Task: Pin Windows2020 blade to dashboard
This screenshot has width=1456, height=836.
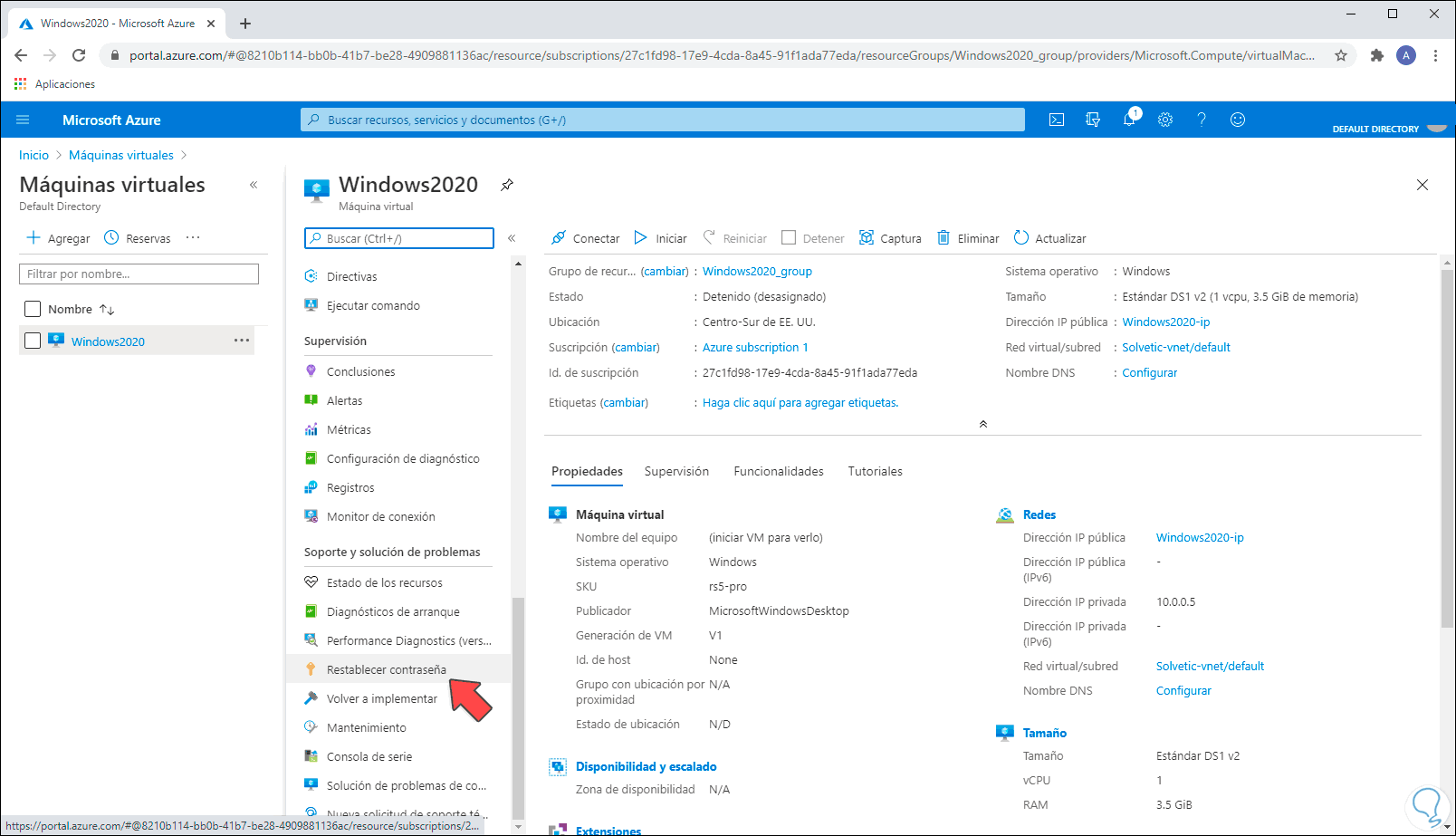Action: tap(507, 185)
